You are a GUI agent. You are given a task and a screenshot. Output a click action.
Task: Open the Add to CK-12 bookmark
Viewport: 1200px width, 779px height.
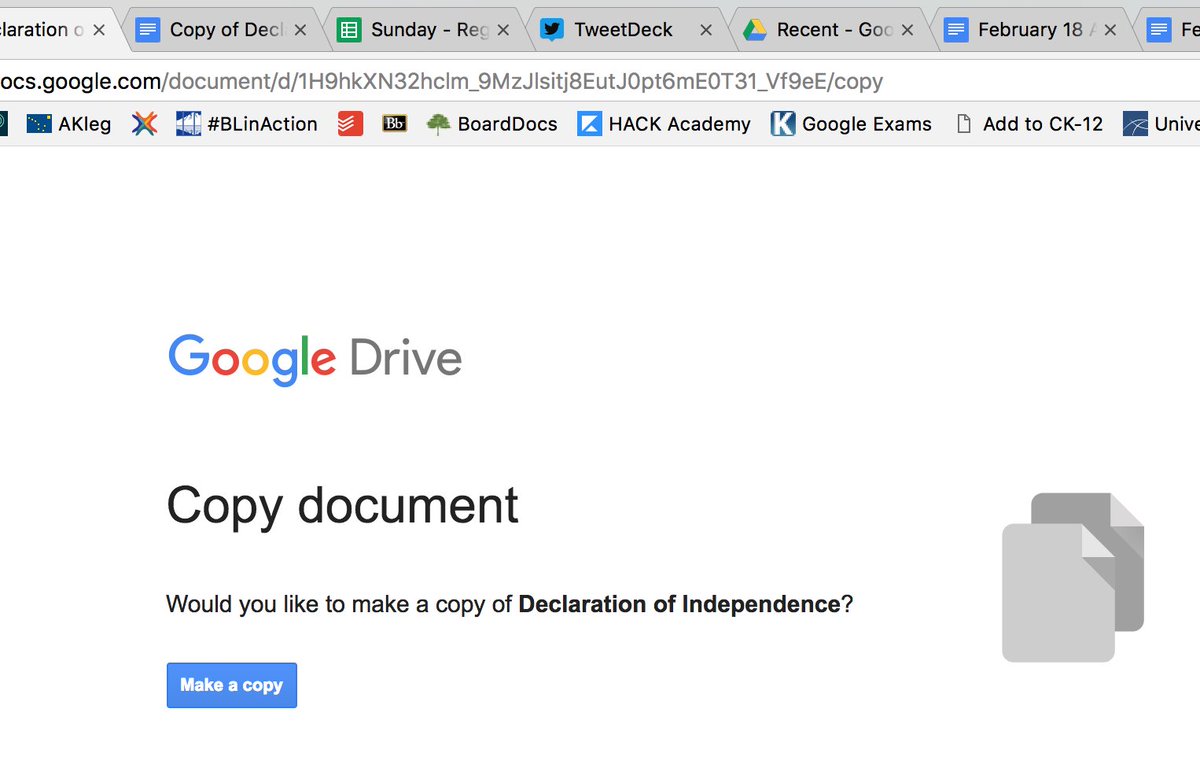(1029, 124)
